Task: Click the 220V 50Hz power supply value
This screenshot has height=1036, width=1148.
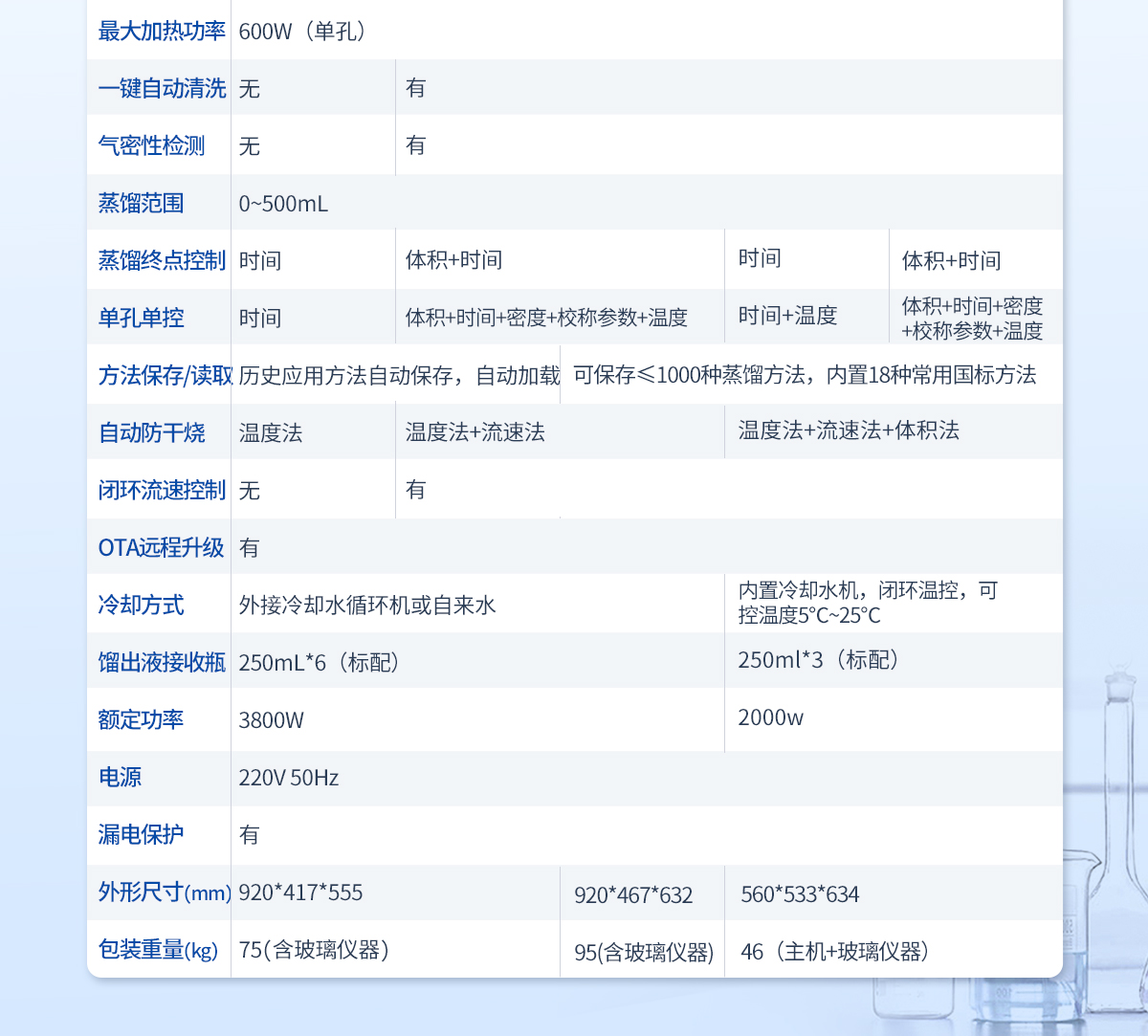Action: [288, 778]
